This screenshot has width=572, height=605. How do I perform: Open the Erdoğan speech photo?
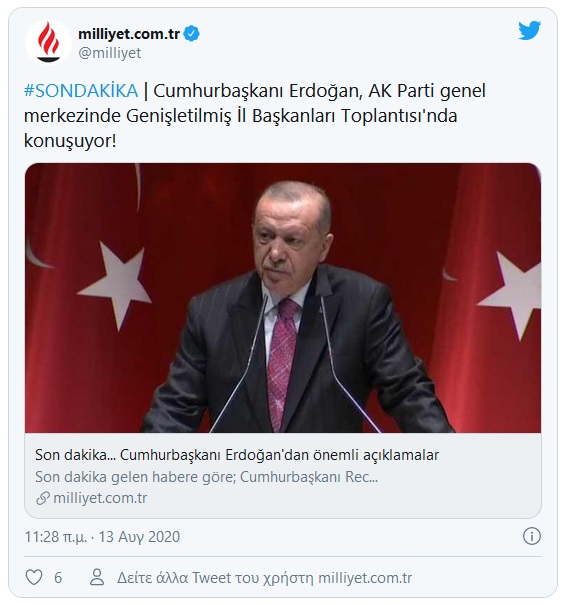283,298
